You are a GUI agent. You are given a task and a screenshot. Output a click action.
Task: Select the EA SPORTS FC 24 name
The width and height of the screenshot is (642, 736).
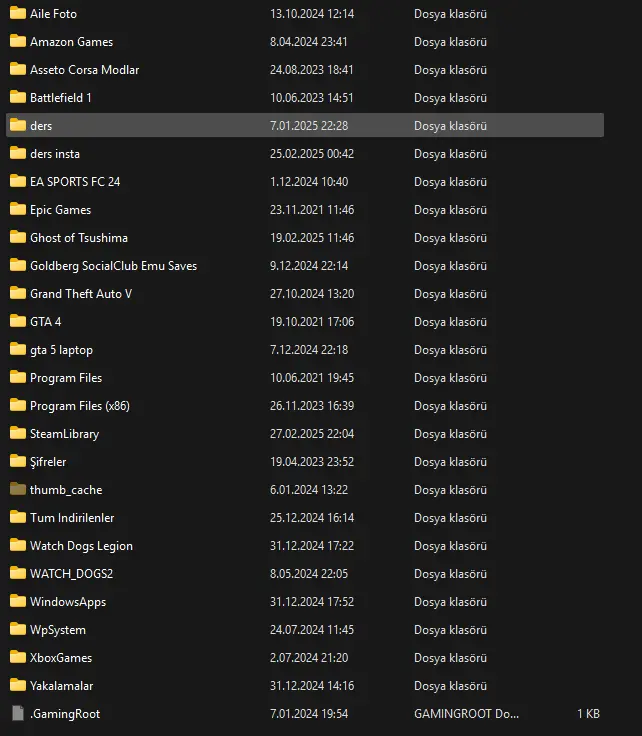pyautogui.click(x=75, y=182)
